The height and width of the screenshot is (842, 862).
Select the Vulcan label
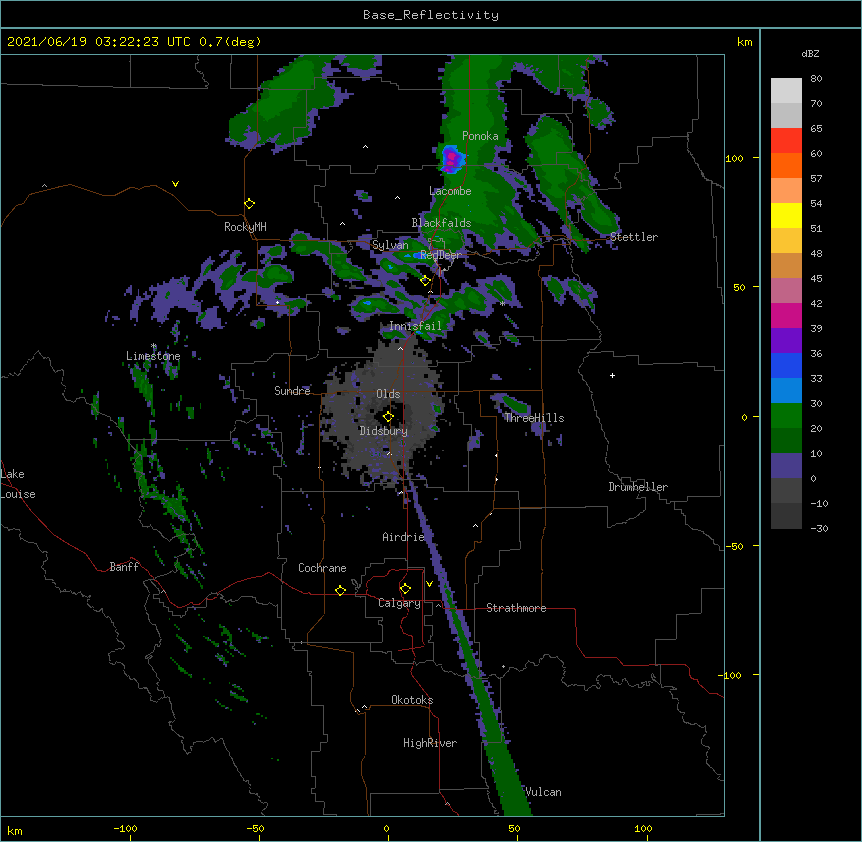543,792
